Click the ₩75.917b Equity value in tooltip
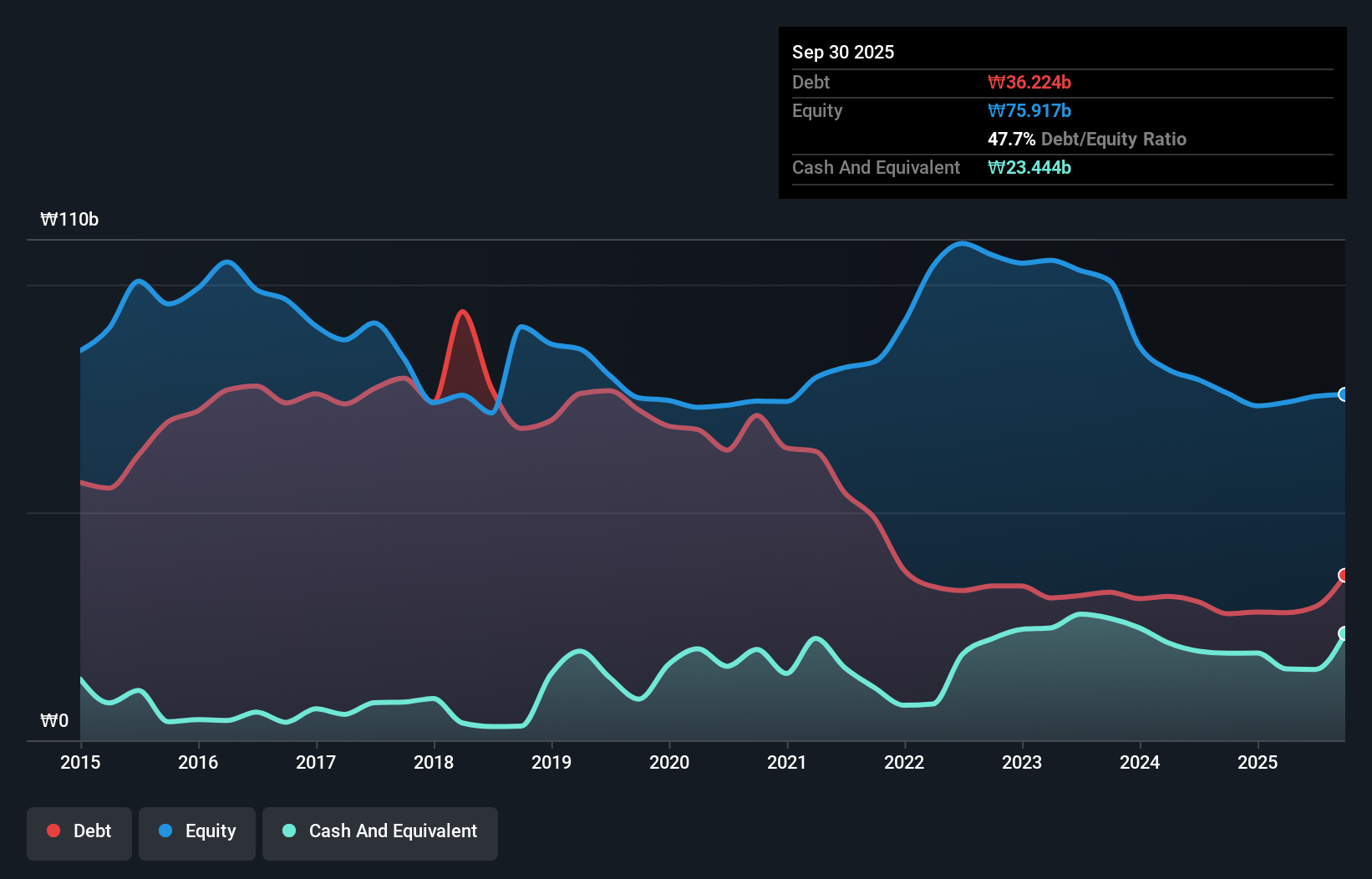 pyautogui.click(x=1030, y=110)
